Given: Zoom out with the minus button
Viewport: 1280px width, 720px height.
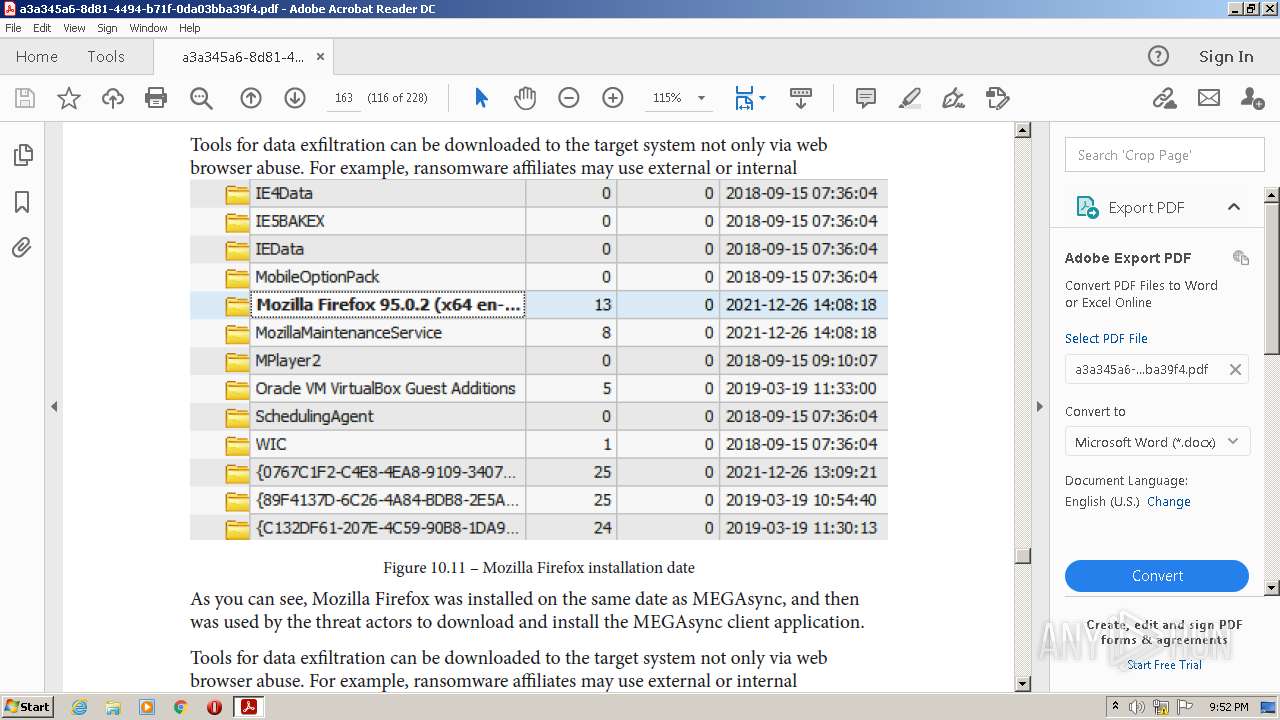Looking at the screenshot, I should 569,98.
